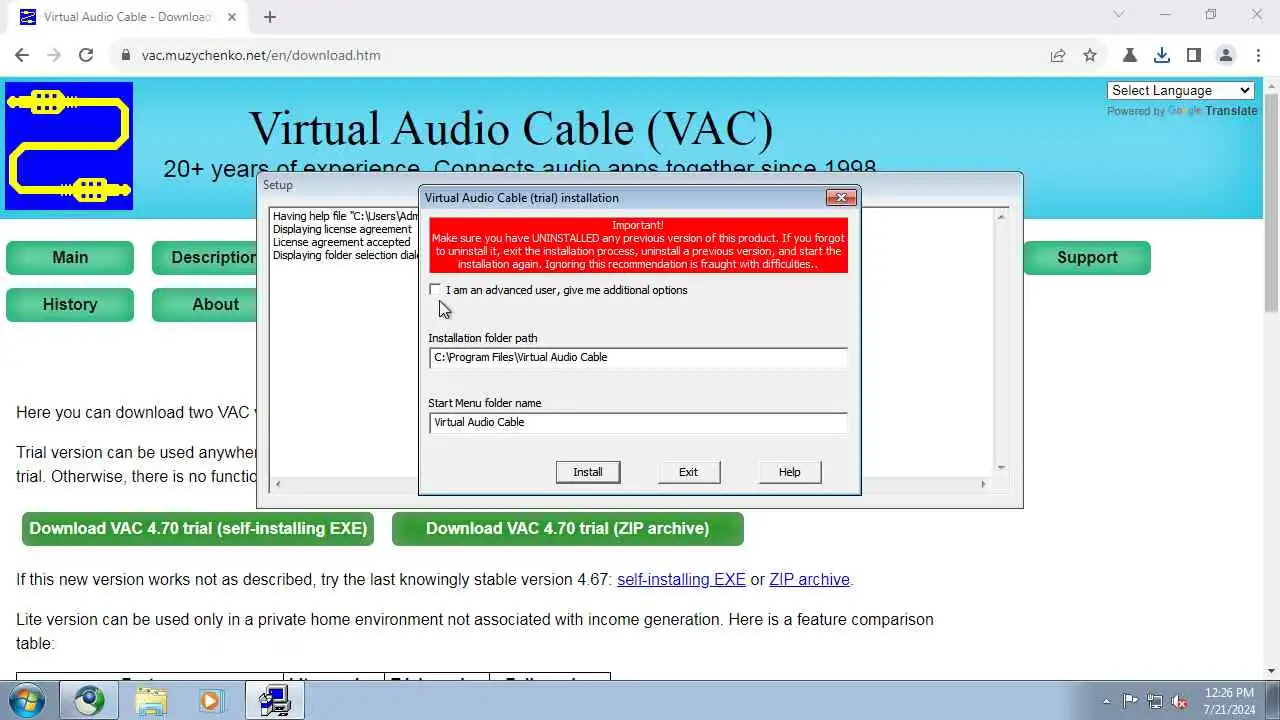Open the Windows Start menu
This screenshot has width=1280, height=720.
click(x=27, y=700)
